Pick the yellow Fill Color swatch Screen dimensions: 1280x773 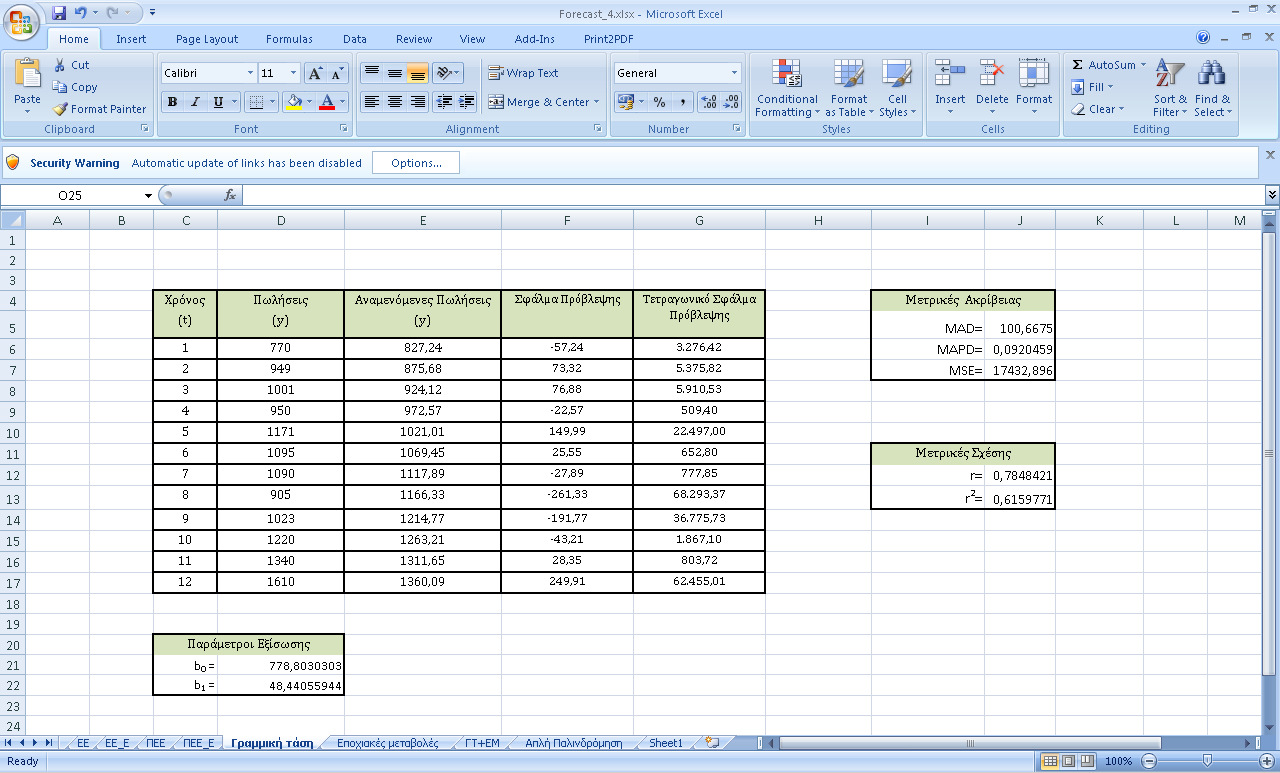pyautogui.click(x=294, y=102)
